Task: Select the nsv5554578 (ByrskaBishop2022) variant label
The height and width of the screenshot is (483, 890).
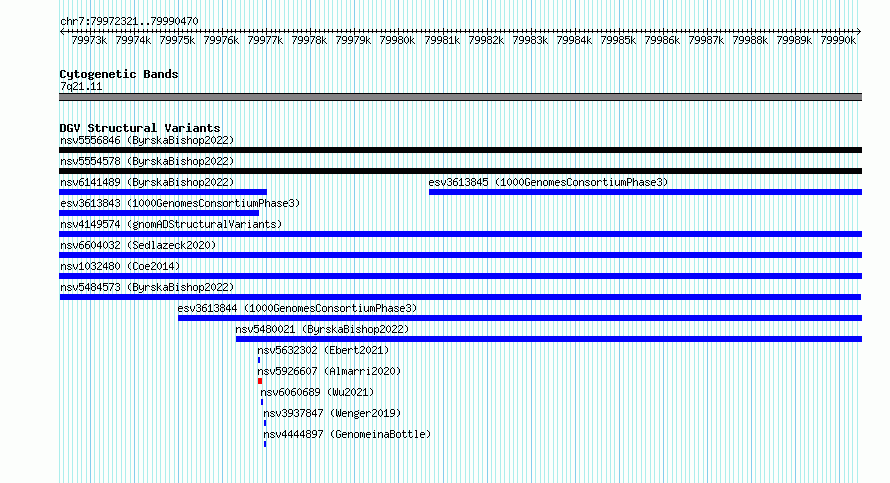Action: (x=147, y=161)
